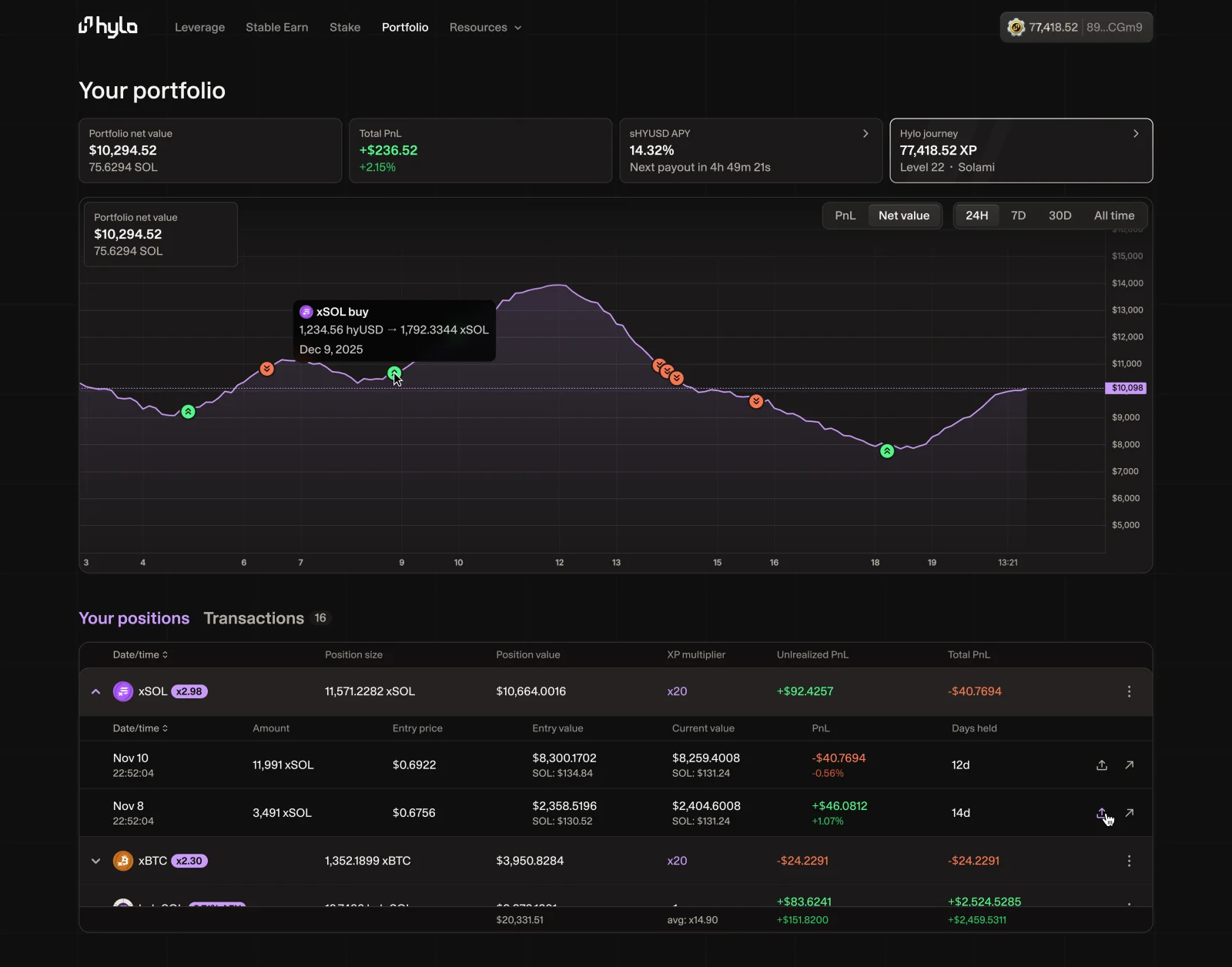
Task: Click the sort icon beside the nested Date/time header
Action: 165,728
